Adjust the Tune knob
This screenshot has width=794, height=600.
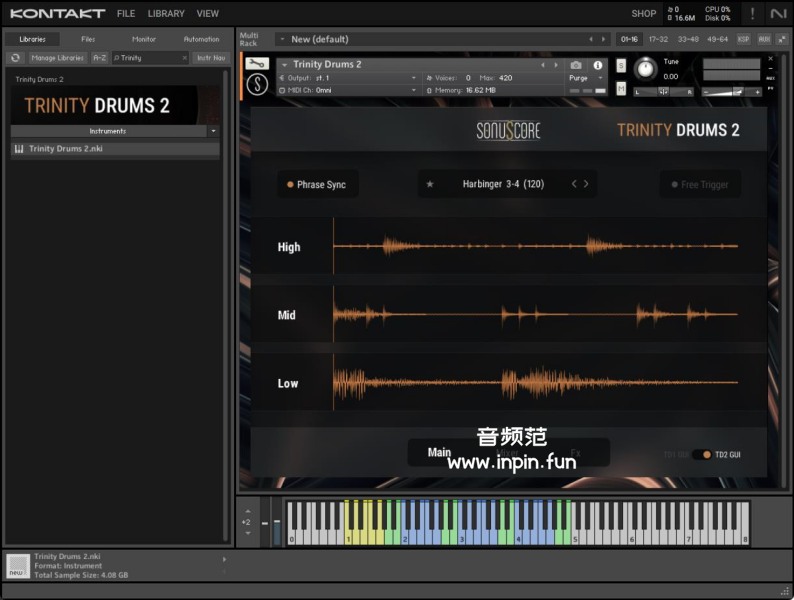(645, 68)
